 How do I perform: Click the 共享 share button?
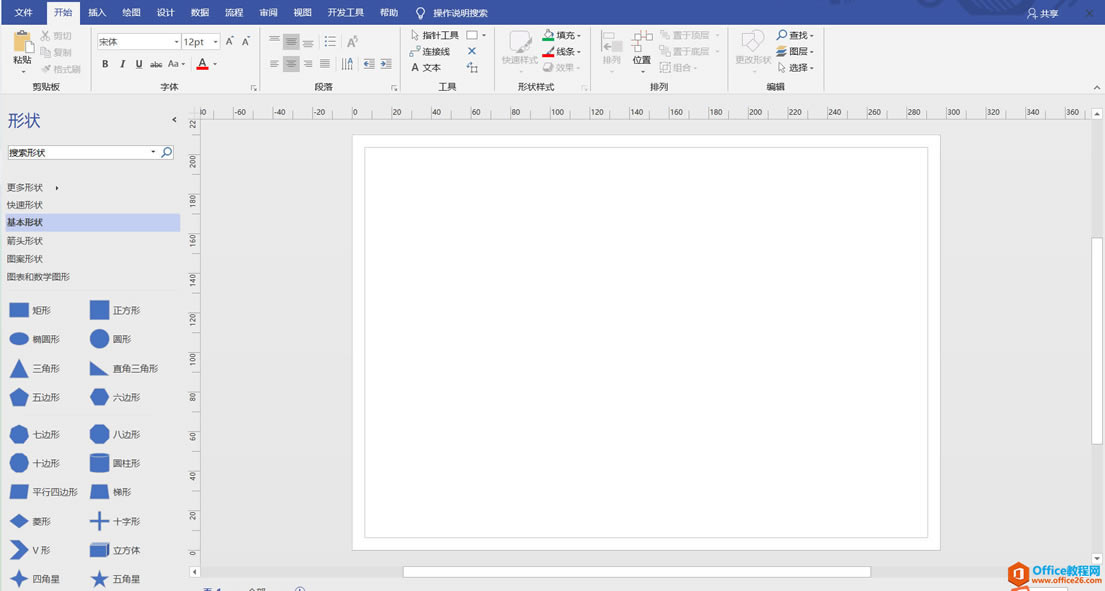pyautogui.click(x=1043, y=14)
